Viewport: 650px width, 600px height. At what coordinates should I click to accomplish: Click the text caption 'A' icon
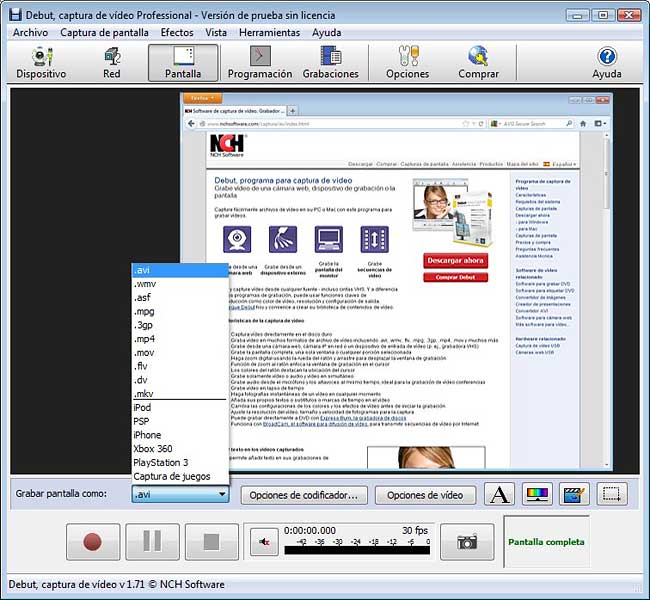tap(499, 494)
